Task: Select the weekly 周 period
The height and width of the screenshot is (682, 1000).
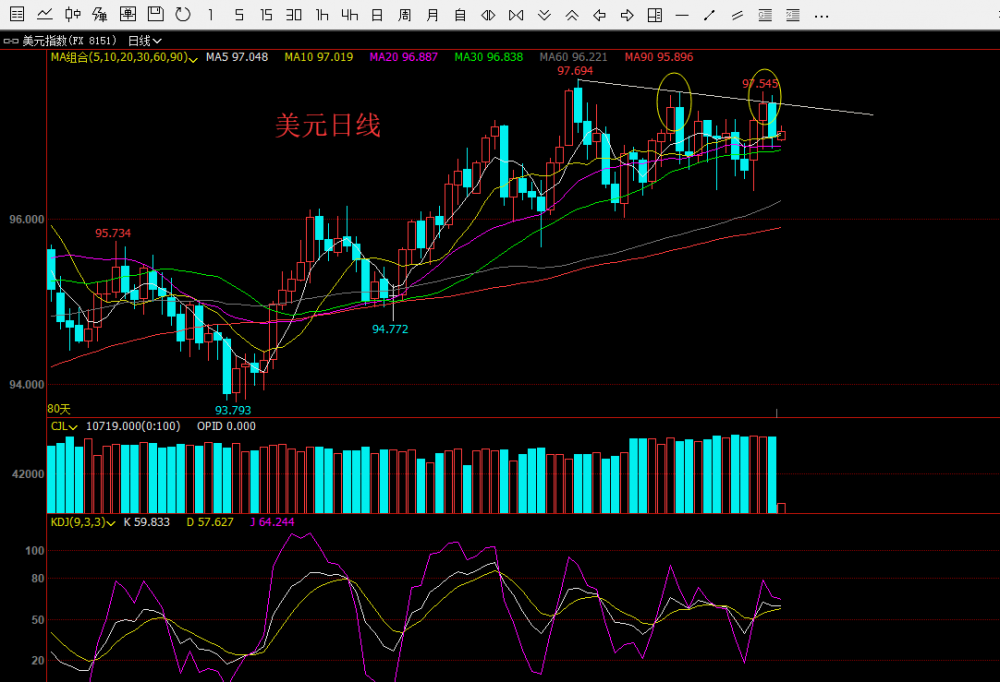Action: [x=404, y=14]
